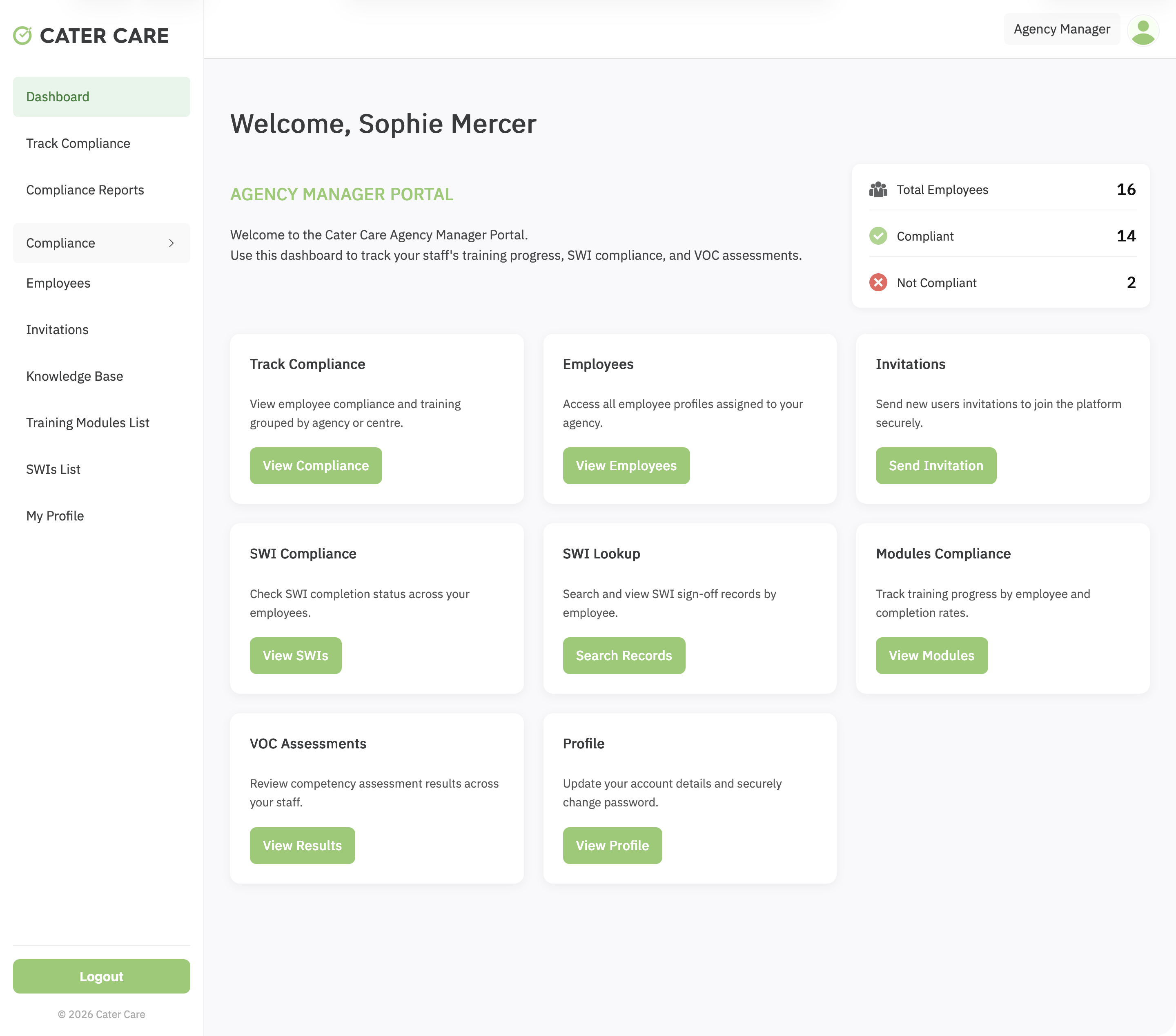Click the Track Compliance card title
The width and height of the screenshot is (1176, 1036).
click(x=307, y=364)
